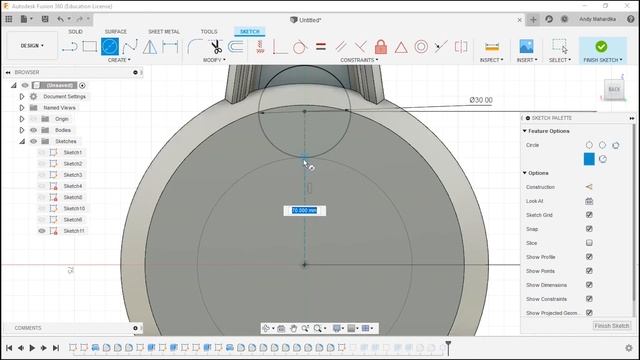The width and height of the screenshot is (640, 360).
Task: Toggle Show Points checkbox
Action: coord(589,271)
